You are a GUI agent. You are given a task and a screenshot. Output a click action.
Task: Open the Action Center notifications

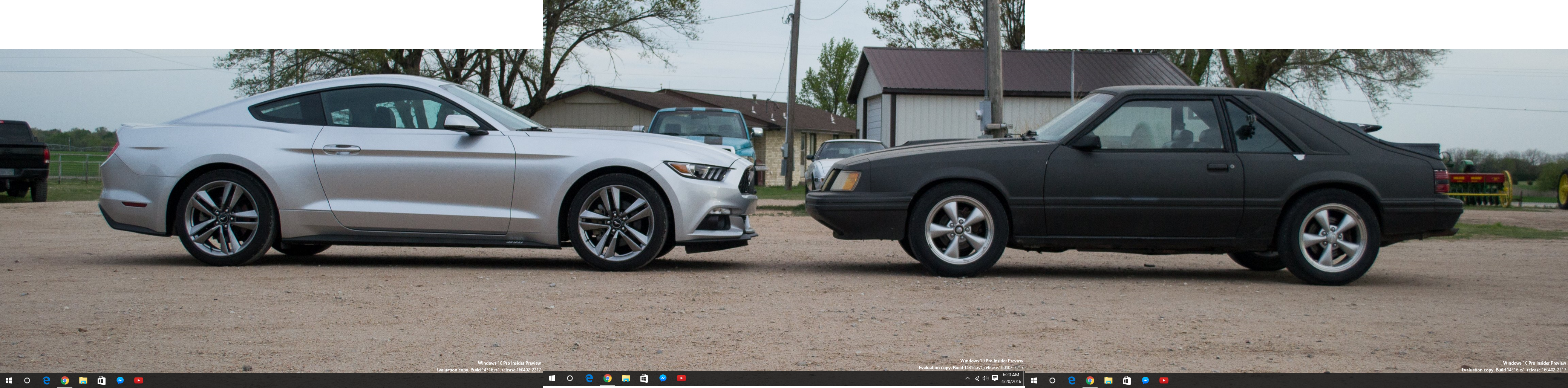[x=995, y=378]
